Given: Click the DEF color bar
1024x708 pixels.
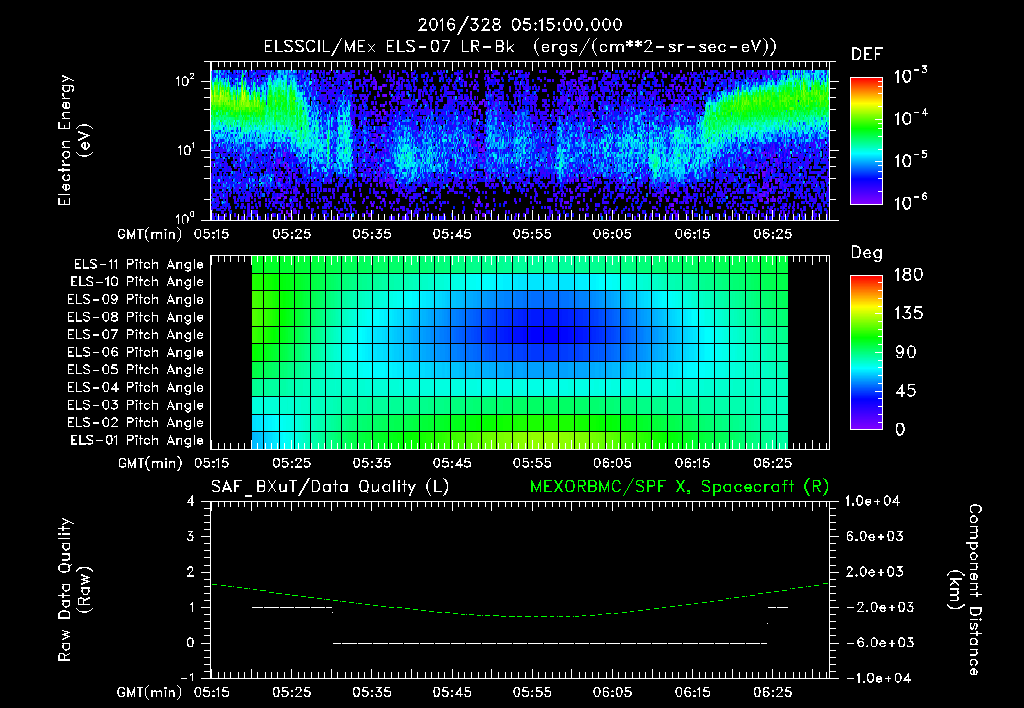Looking at the screenshot, I should tap(866, 140).
